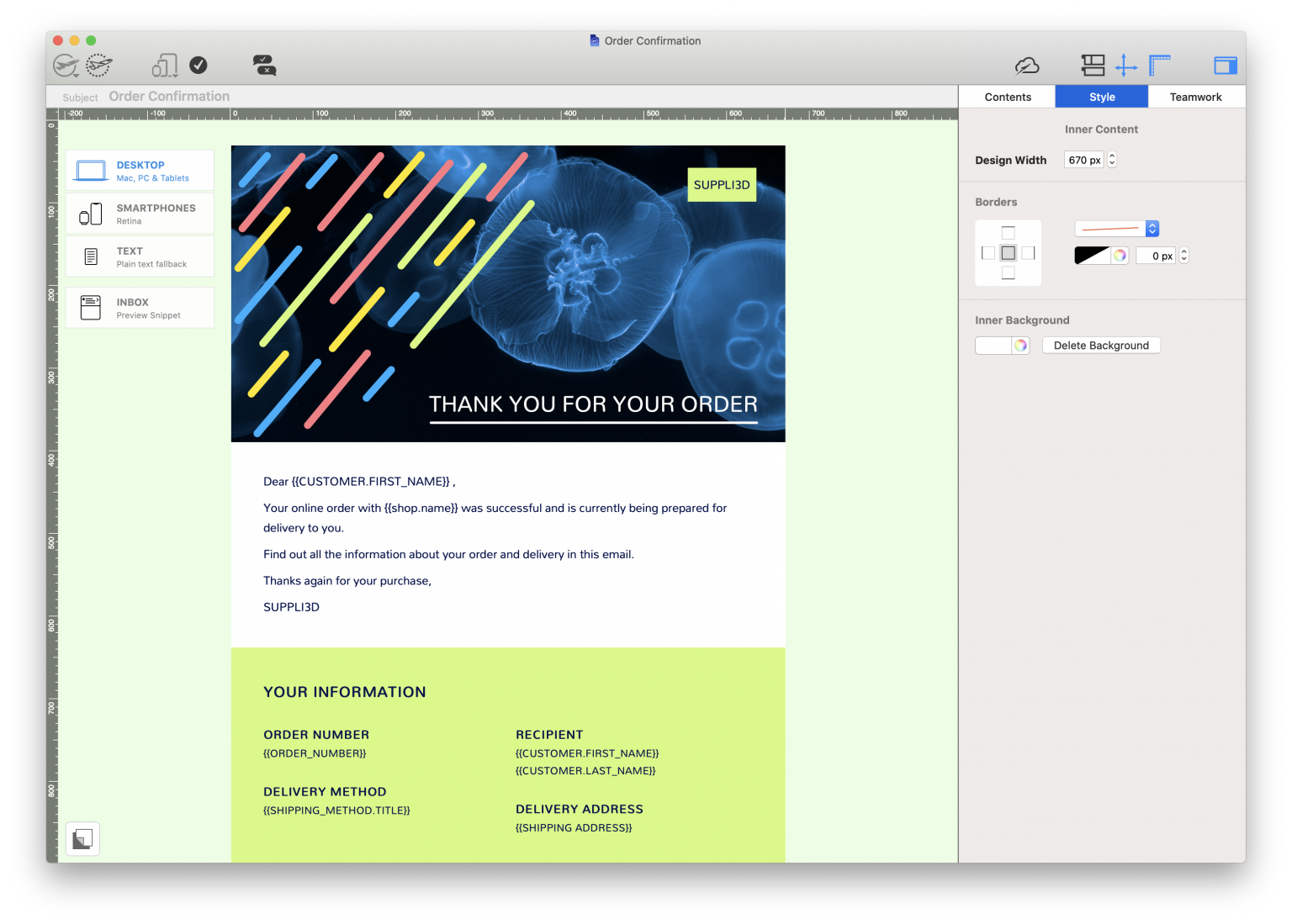Image resolution: width=1292 pixels, height=924 pixels.
Task: Open approval feedback chat icon
Action: (263, 65)
